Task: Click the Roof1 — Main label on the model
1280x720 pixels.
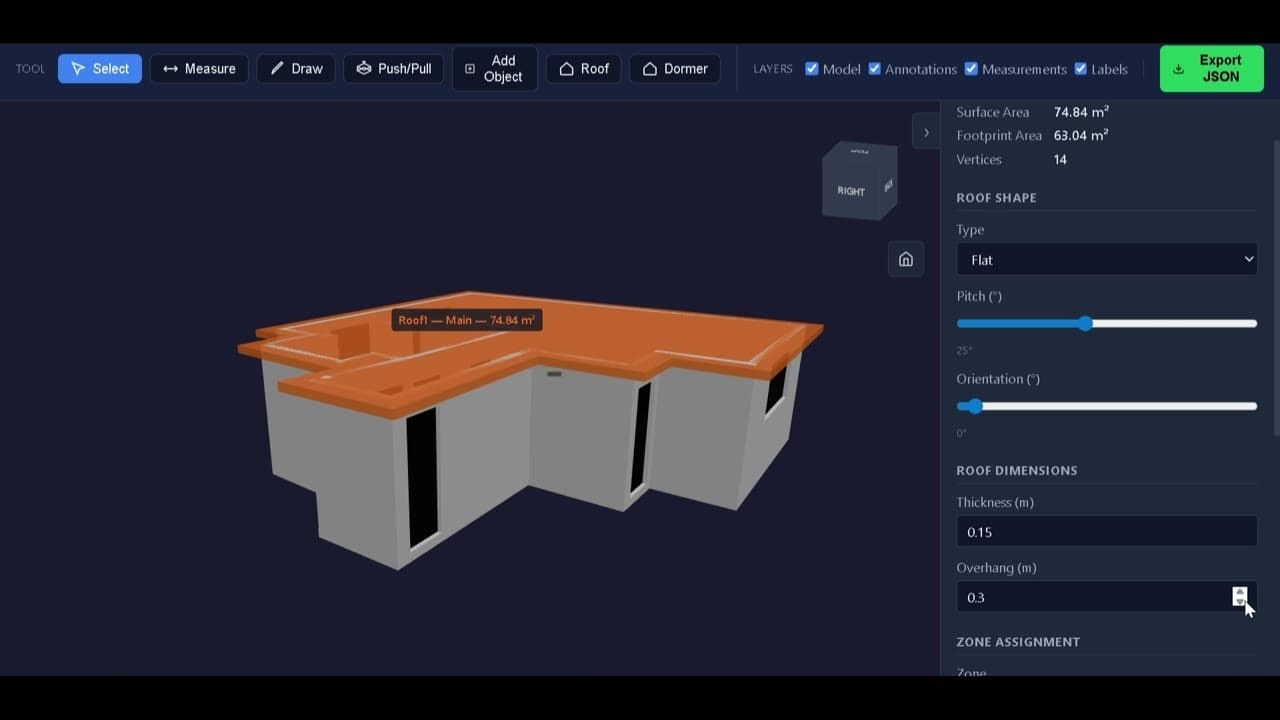Action: coord(467,320)
